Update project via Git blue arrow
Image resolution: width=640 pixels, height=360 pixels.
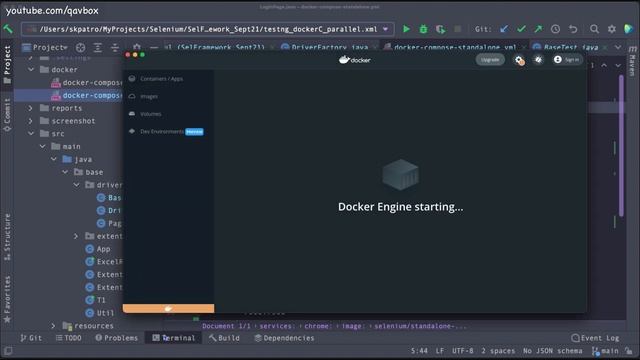click(x=504, y=29)
